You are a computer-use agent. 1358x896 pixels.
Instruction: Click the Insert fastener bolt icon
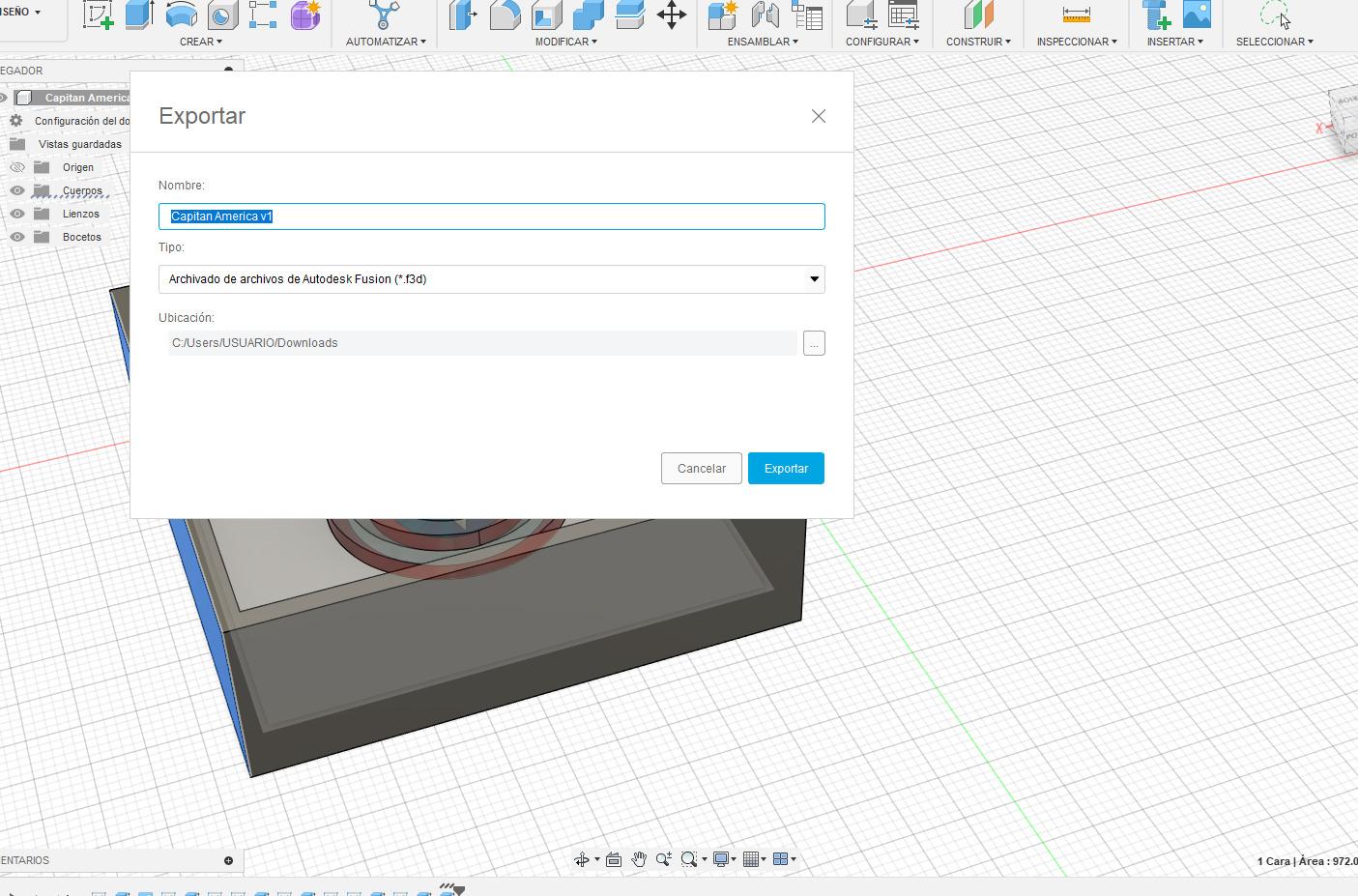click(1156, 14)
